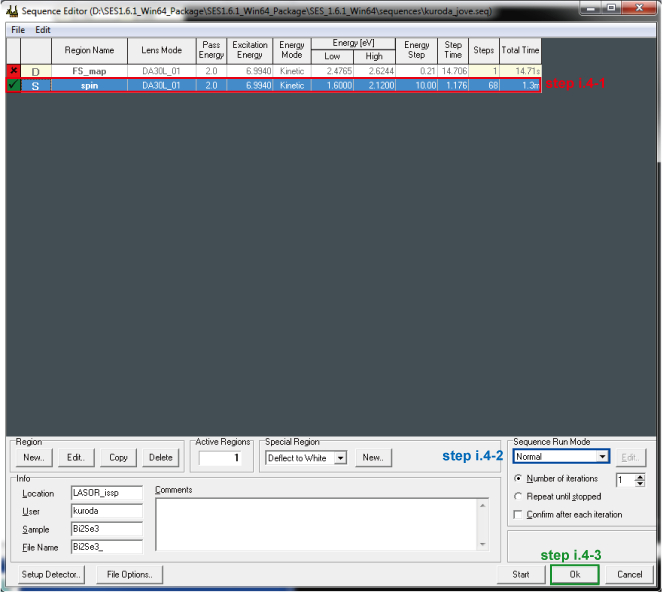Increase number of iterations with up arrow
The width and height of the screenshot is (662, 592).
tap(640, 477)
